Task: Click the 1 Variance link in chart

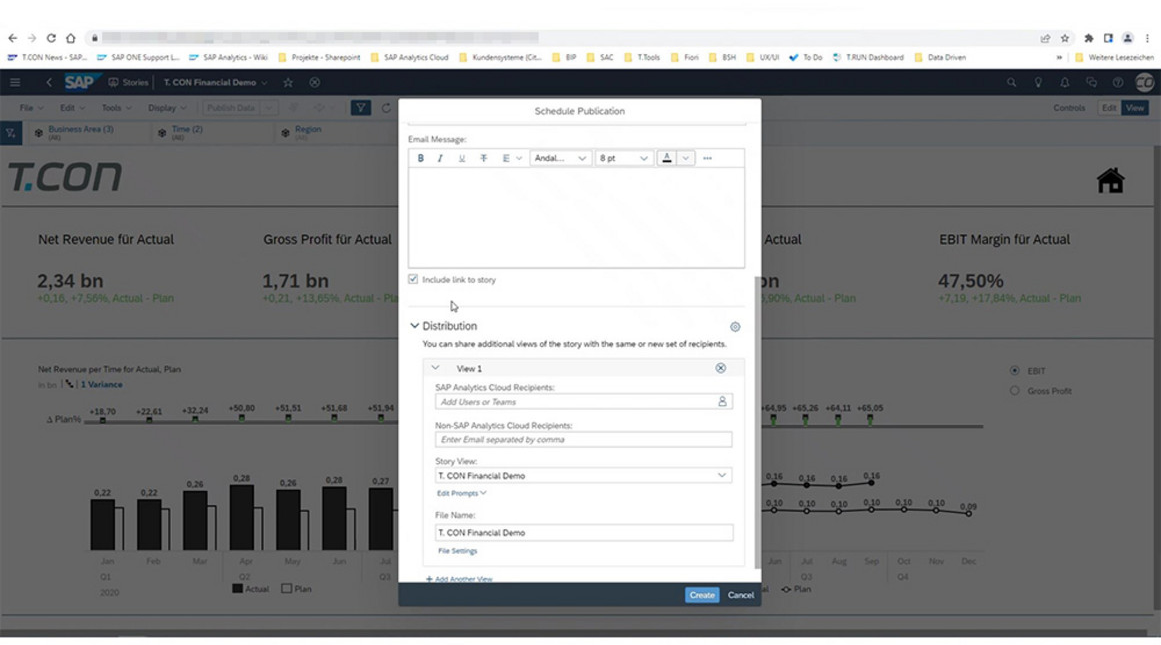Action: (x=101, y=384)
